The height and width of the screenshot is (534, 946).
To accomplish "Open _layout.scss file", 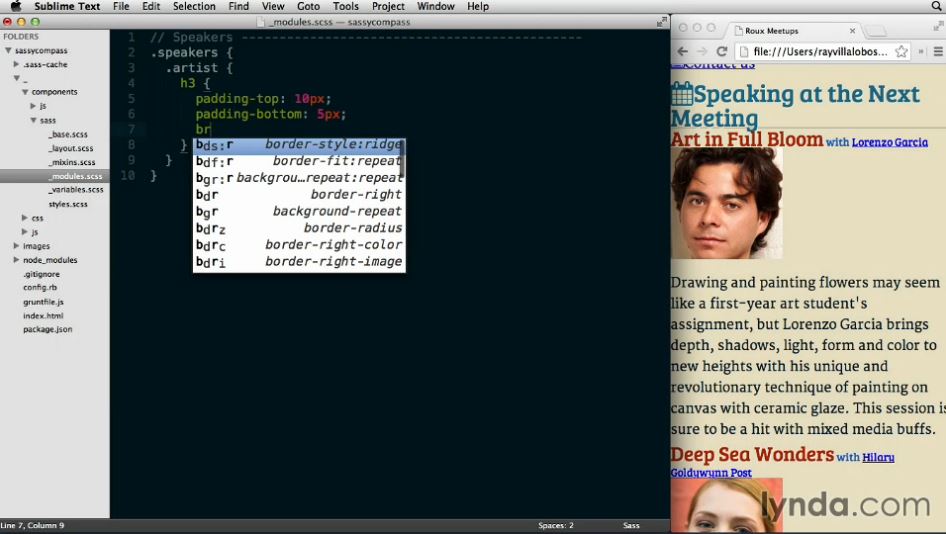I will point(71,148).
